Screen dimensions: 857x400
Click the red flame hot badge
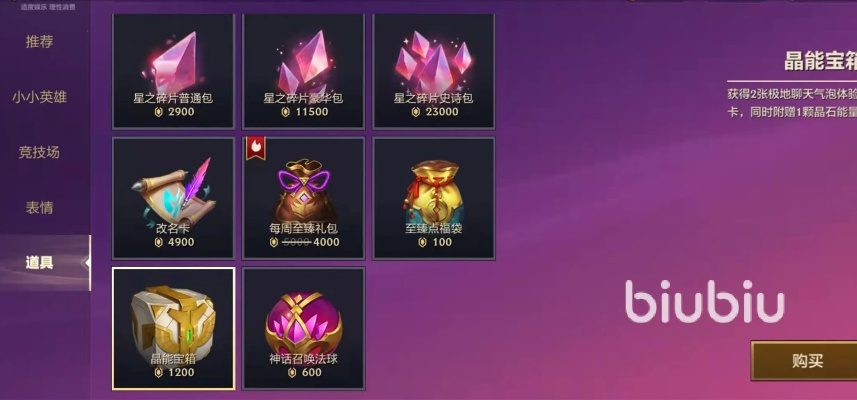tap(256, 148)
